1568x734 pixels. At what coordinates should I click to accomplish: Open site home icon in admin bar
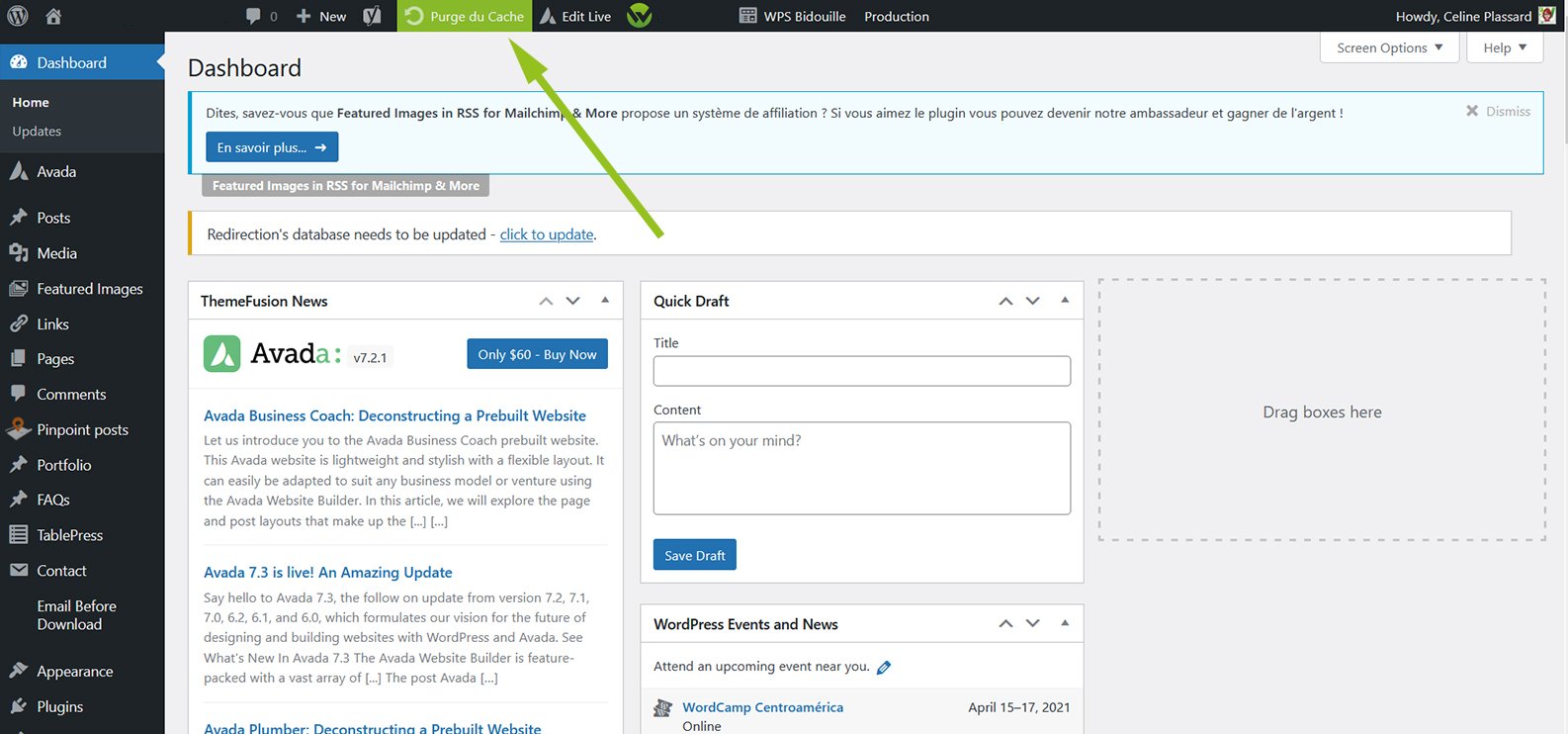point(53,16)
